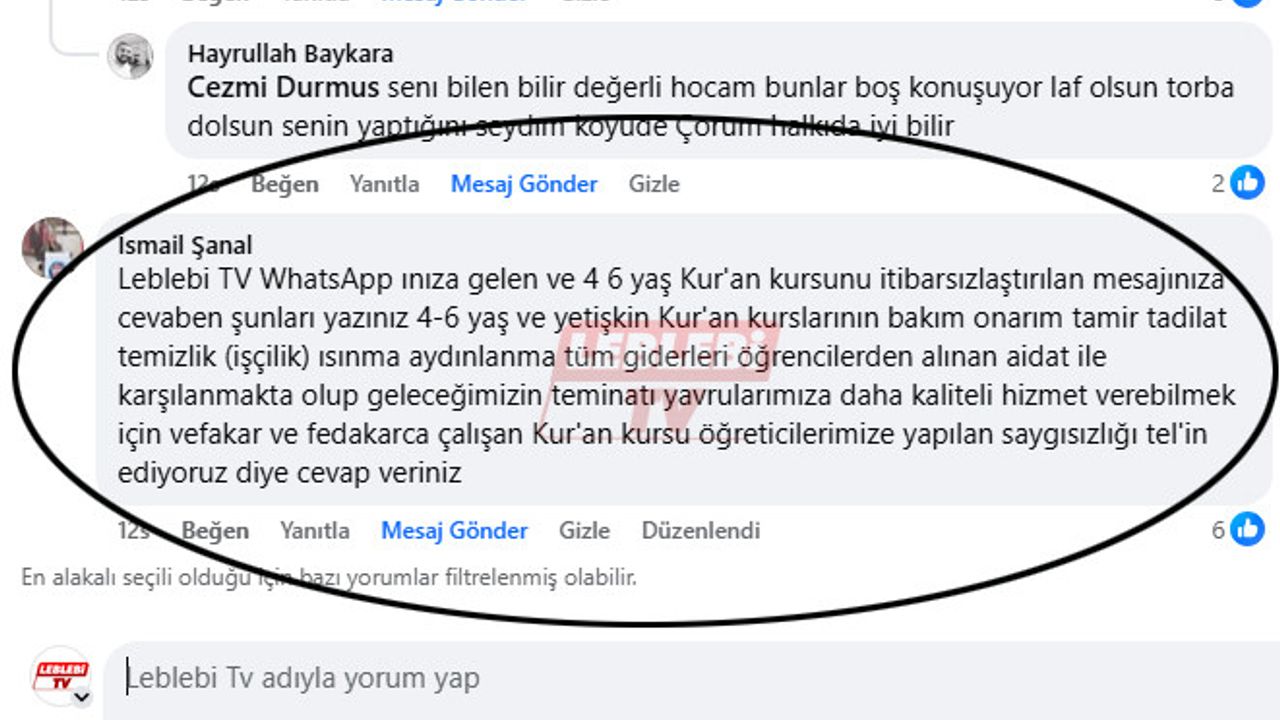View edit history via Düzenlendi
Viewport: 1280px width, 720px height.
click(x=701, y=530)
